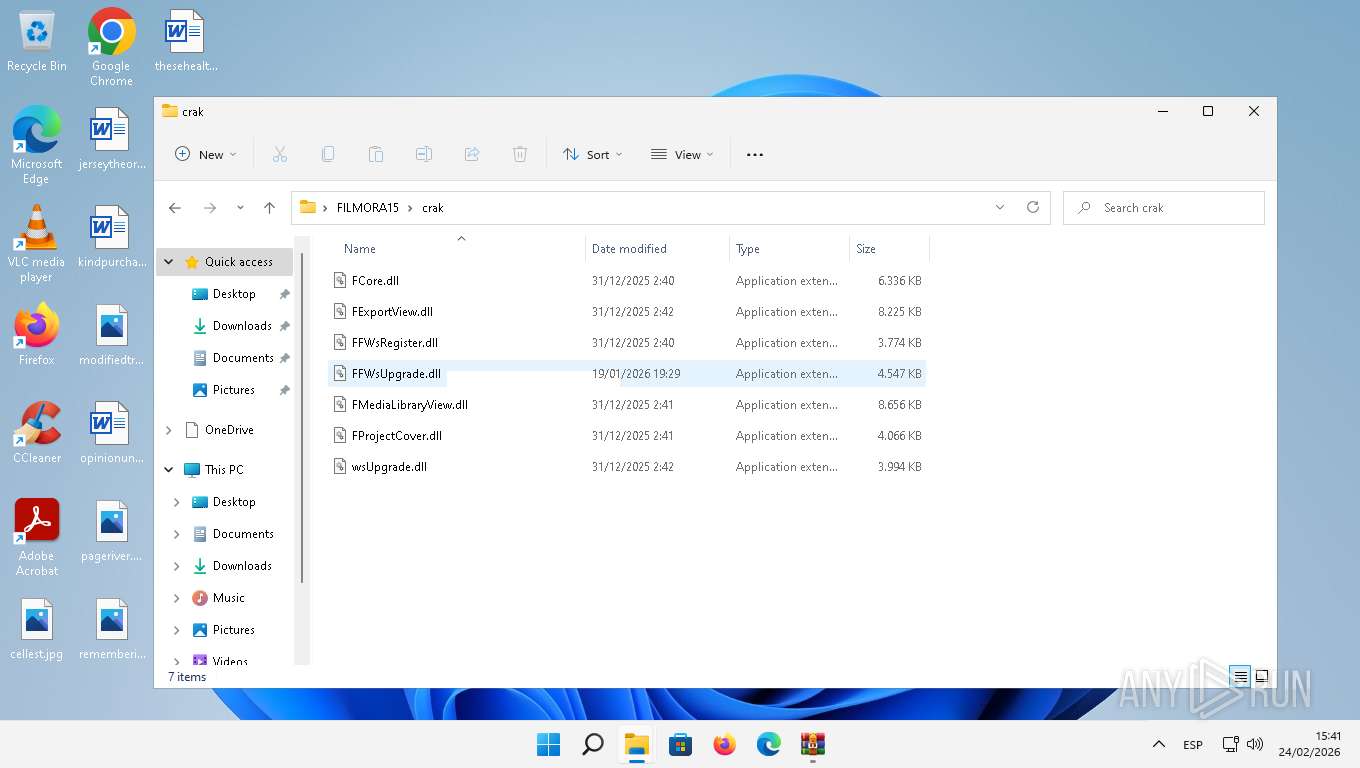The height and width of the screenshot is (768, 1360).
Task: Open the Sort dropdown menu
Action: click(593, 154)
